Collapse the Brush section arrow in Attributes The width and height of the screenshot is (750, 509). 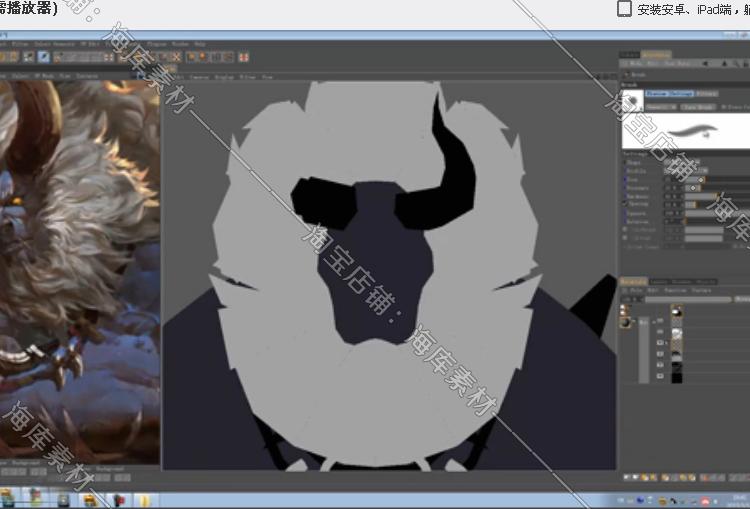(627, 75)
